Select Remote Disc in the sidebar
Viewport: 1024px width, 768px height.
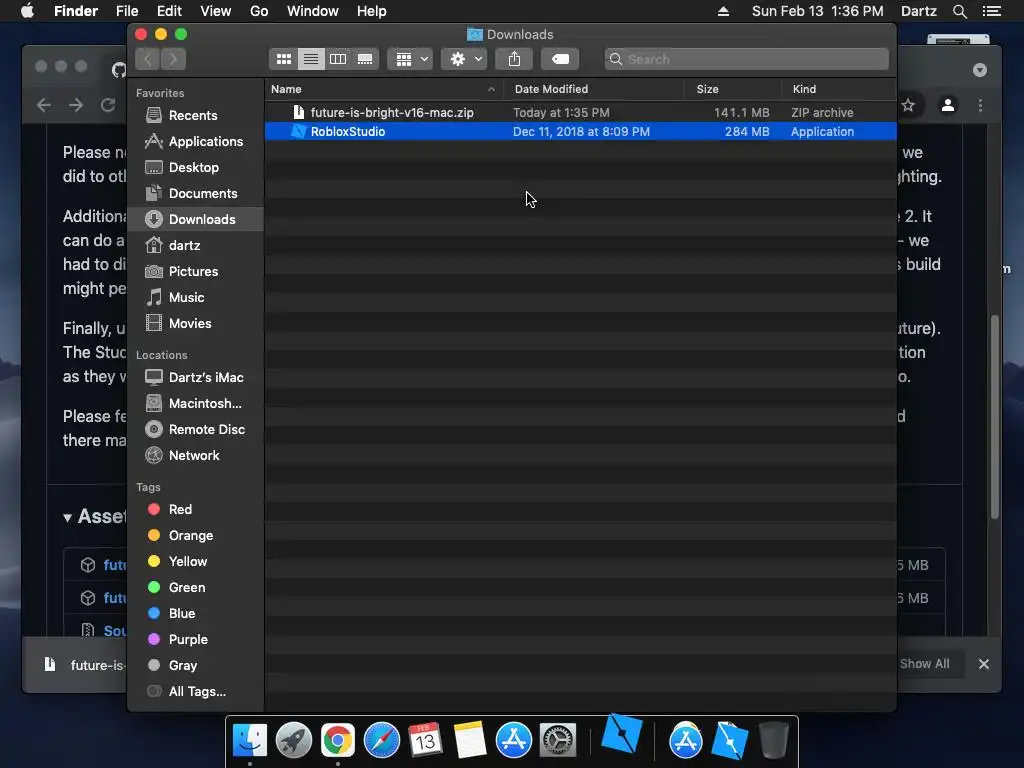tap(196, 430)
